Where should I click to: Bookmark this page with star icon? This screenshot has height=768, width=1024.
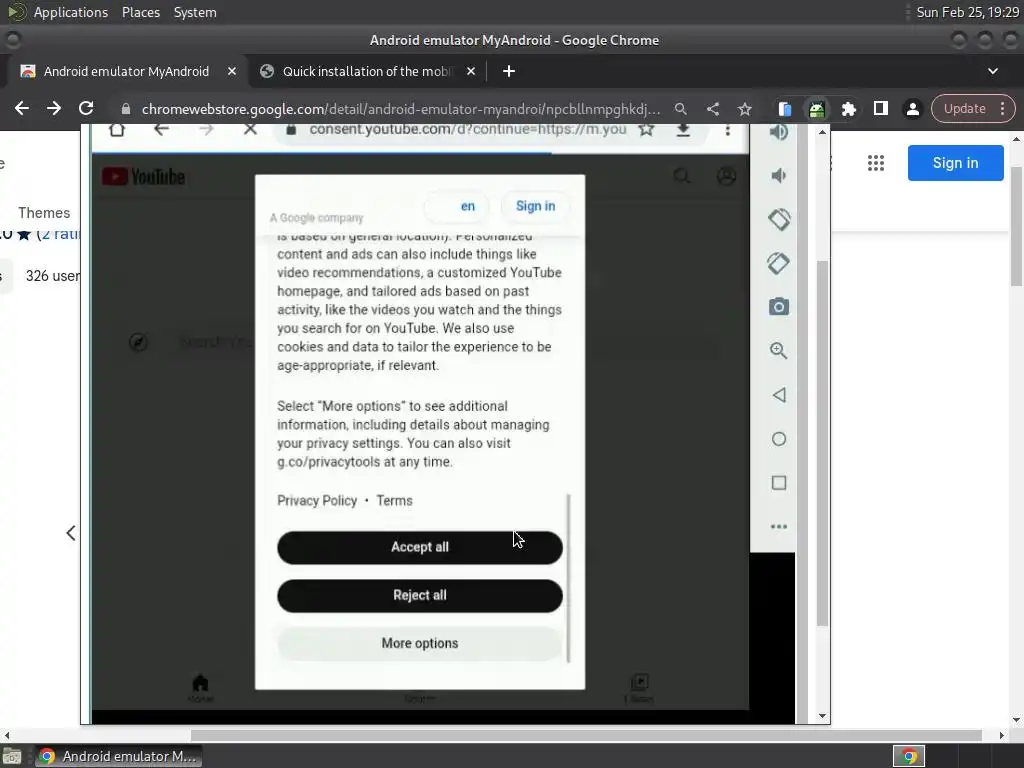pos(744,109)
